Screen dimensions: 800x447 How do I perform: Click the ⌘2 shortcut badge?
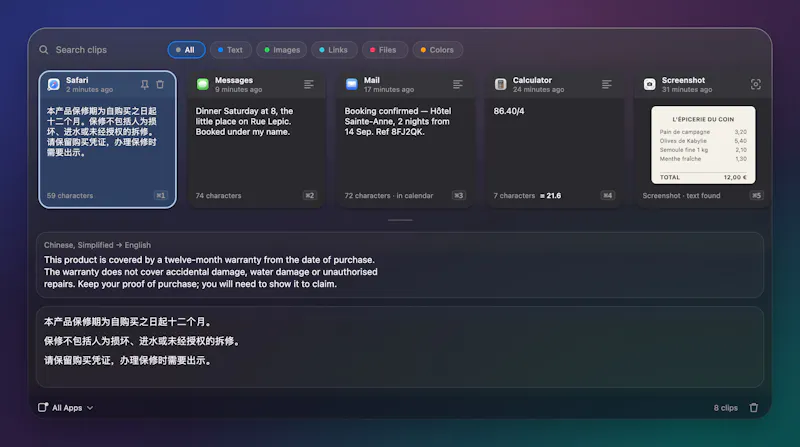[x=310, y=195]
